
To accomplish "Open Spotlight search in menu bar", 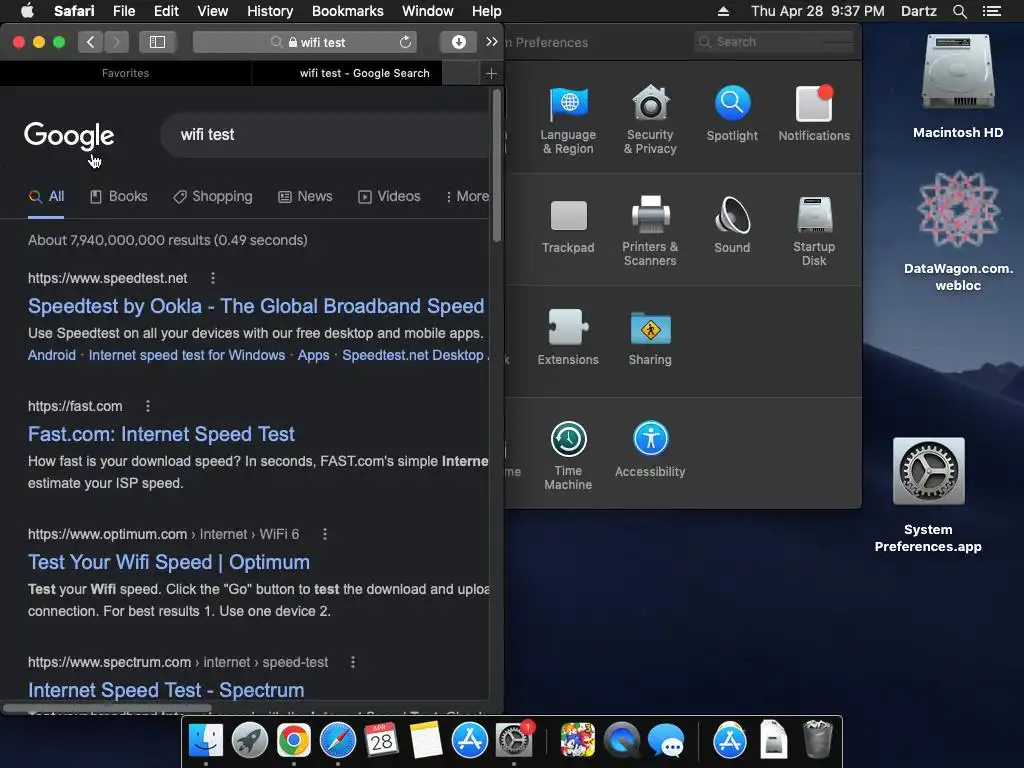I will coord(959,11).
